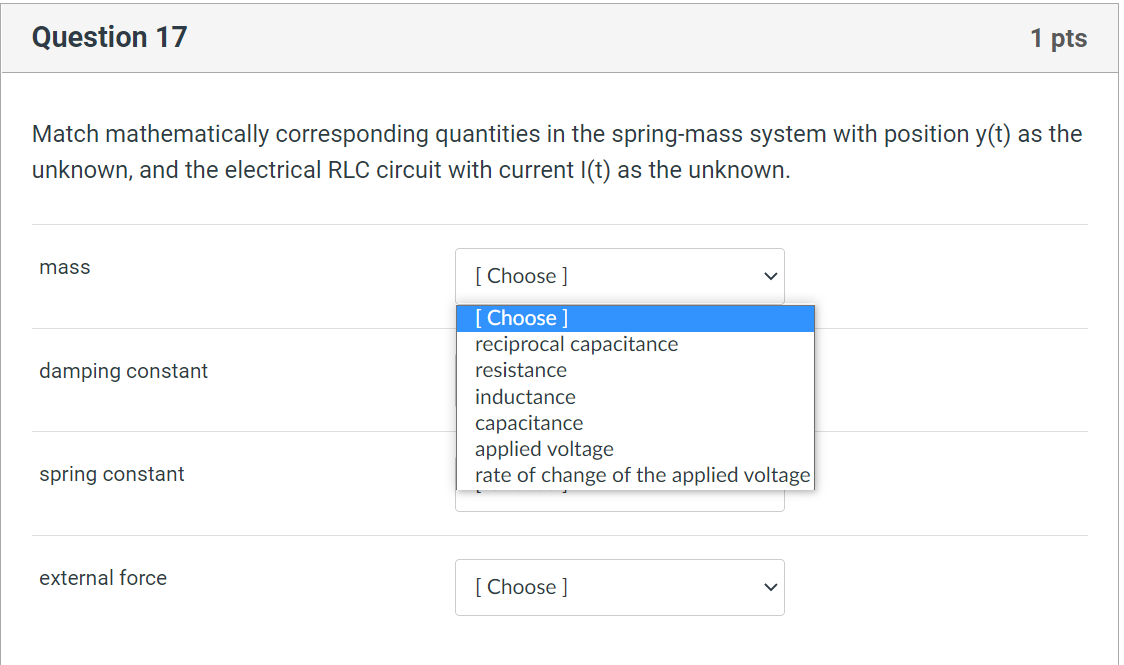The width and height of the screenshot is (1124, 665).
Task: Click the "1 pts" label
Action: click(x=1058, y=37)
